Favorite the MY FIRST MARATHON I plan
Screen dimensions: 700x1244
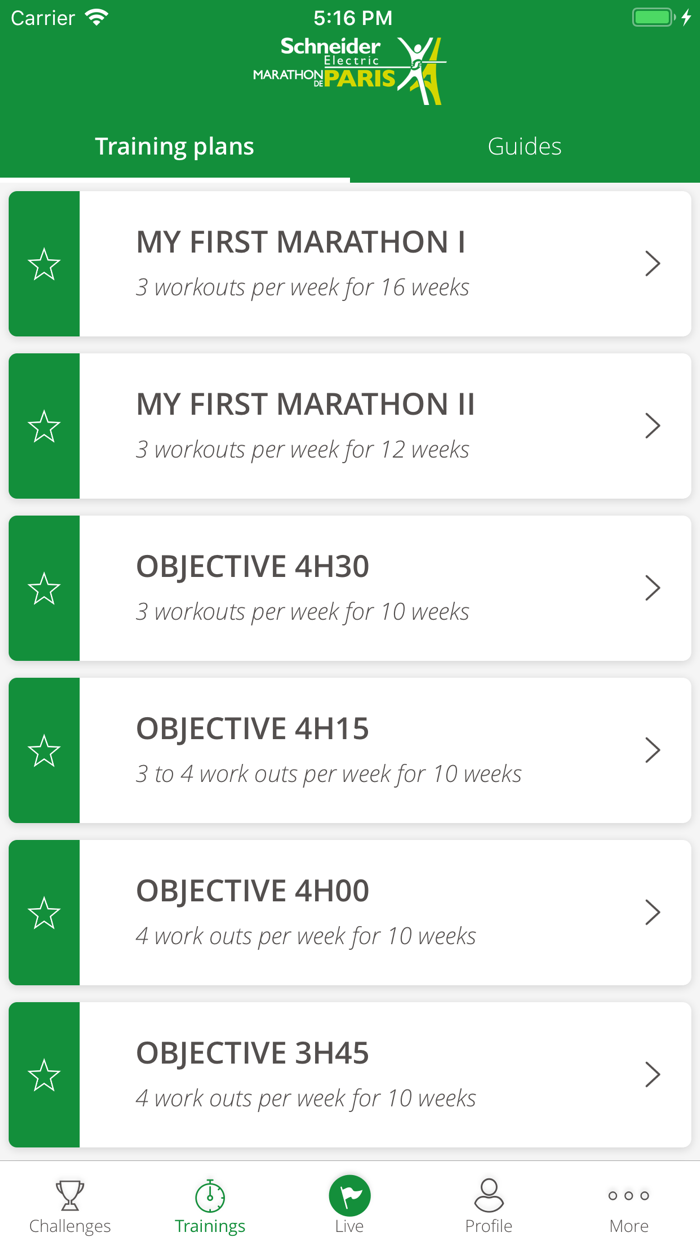pos(44,264)
